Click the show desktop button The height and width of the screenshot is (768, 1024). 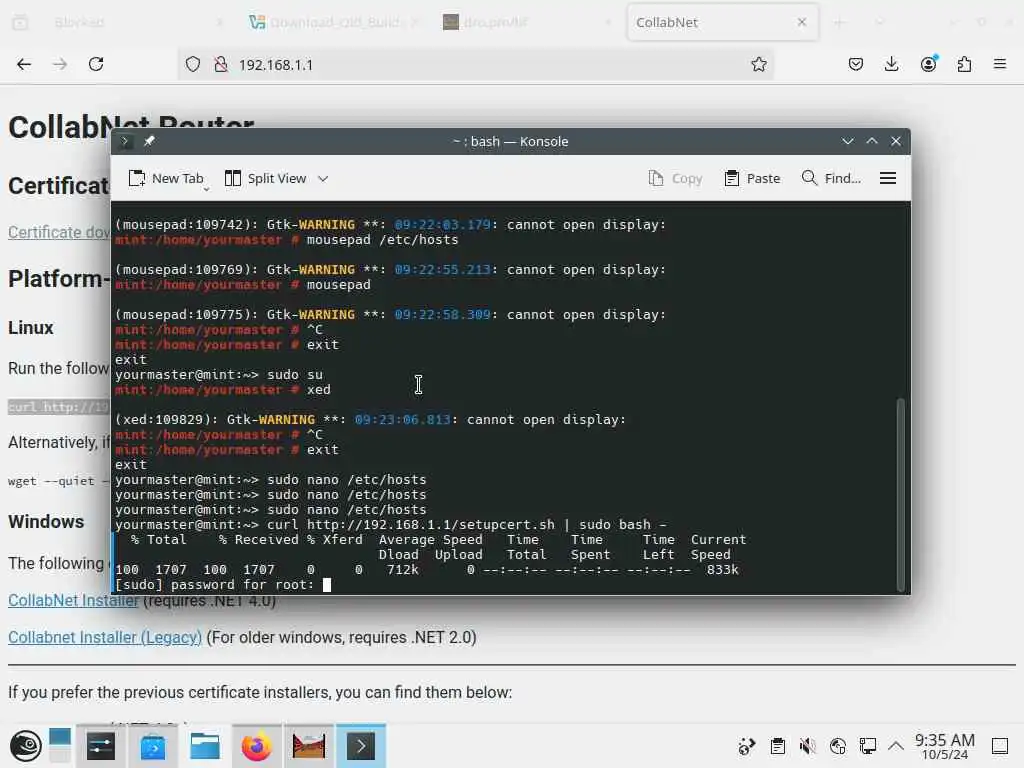(1000, 746)
